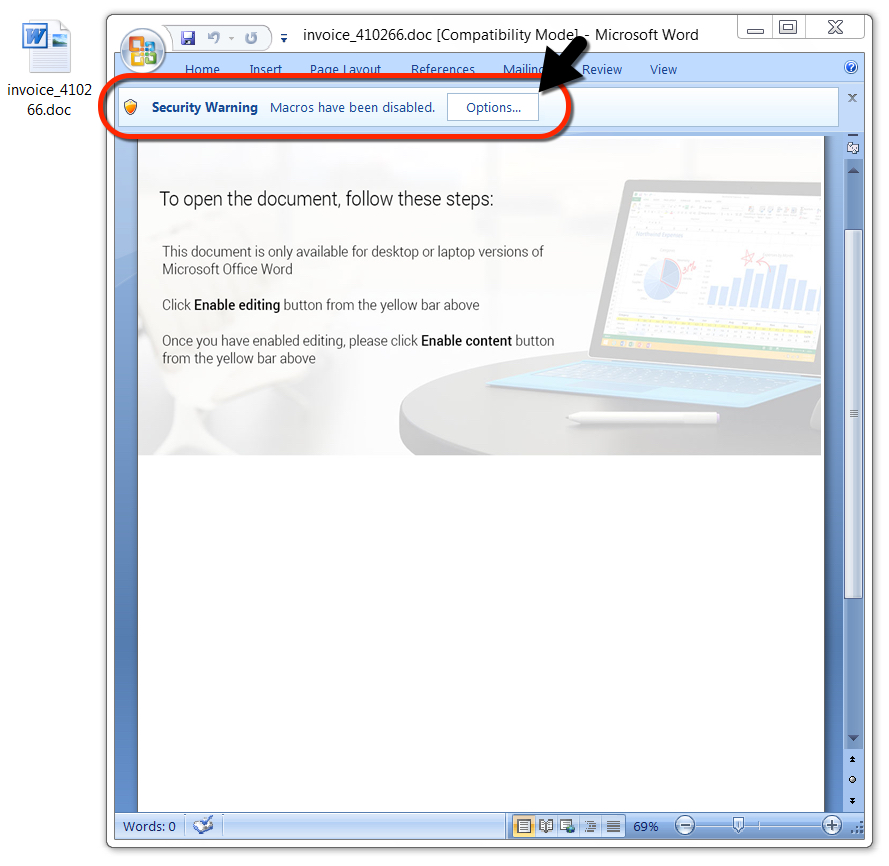Switch to Full Screen Reading view

click(x=546, y=826)
